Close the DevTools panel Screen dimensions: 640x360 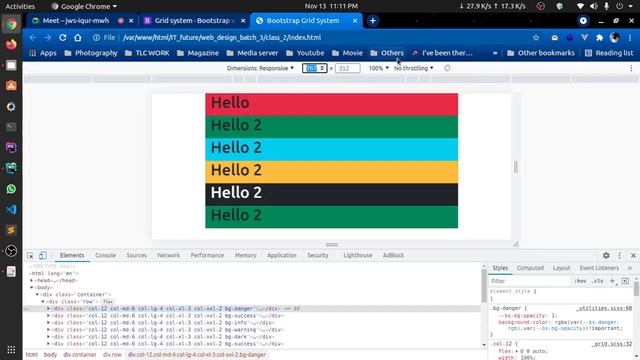click(633, 256)
